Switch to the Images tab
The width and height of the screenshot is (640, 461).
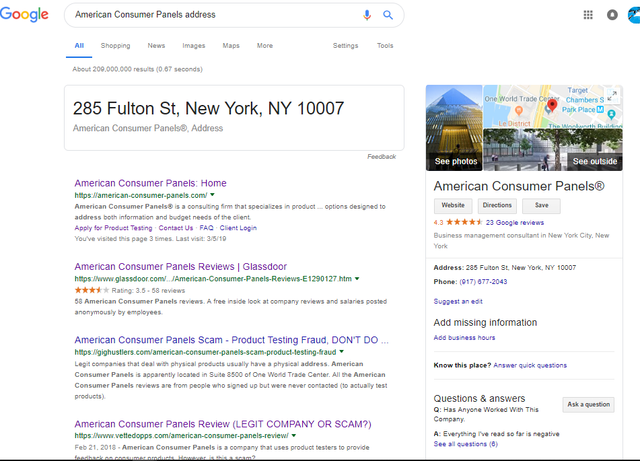(193, 46)
